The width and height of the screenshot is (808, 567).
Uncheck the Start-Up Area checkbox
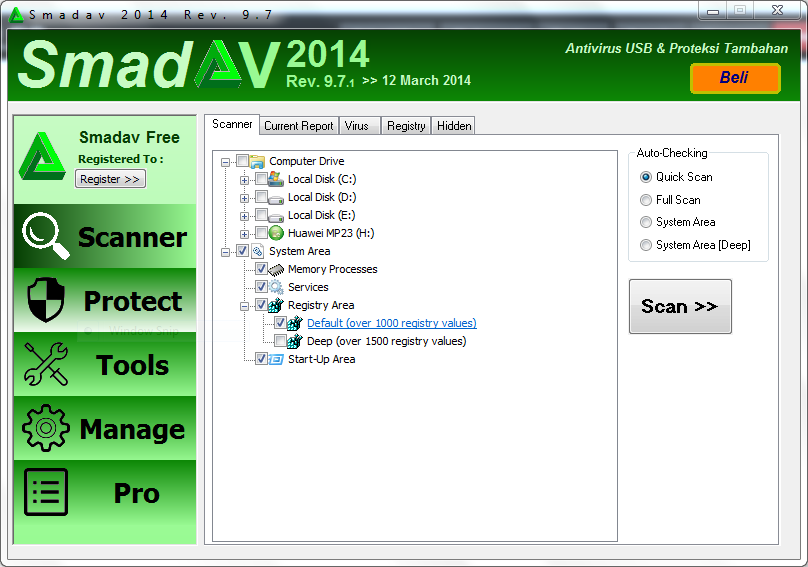pos(261,359)
